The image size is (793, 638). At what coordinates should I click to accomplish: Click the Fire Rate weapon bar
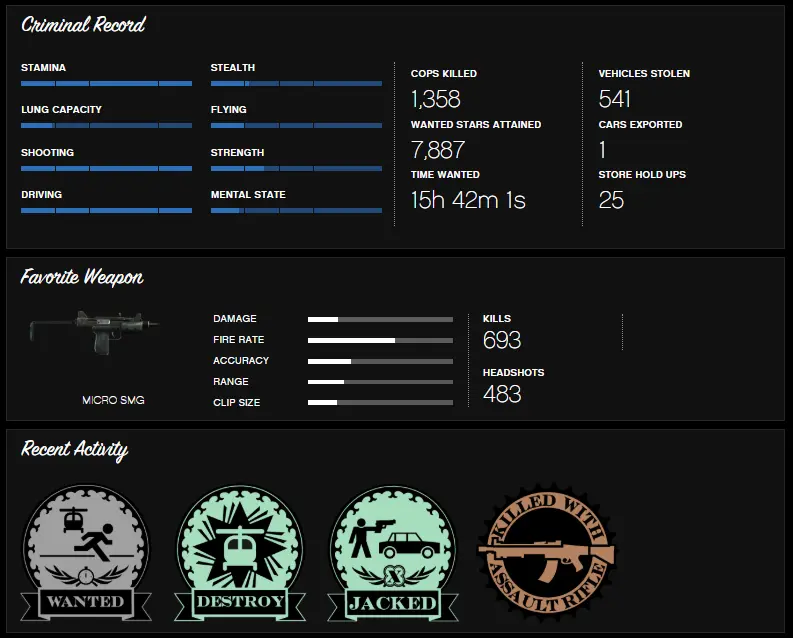pyautogui.click(x=380, y=341)
